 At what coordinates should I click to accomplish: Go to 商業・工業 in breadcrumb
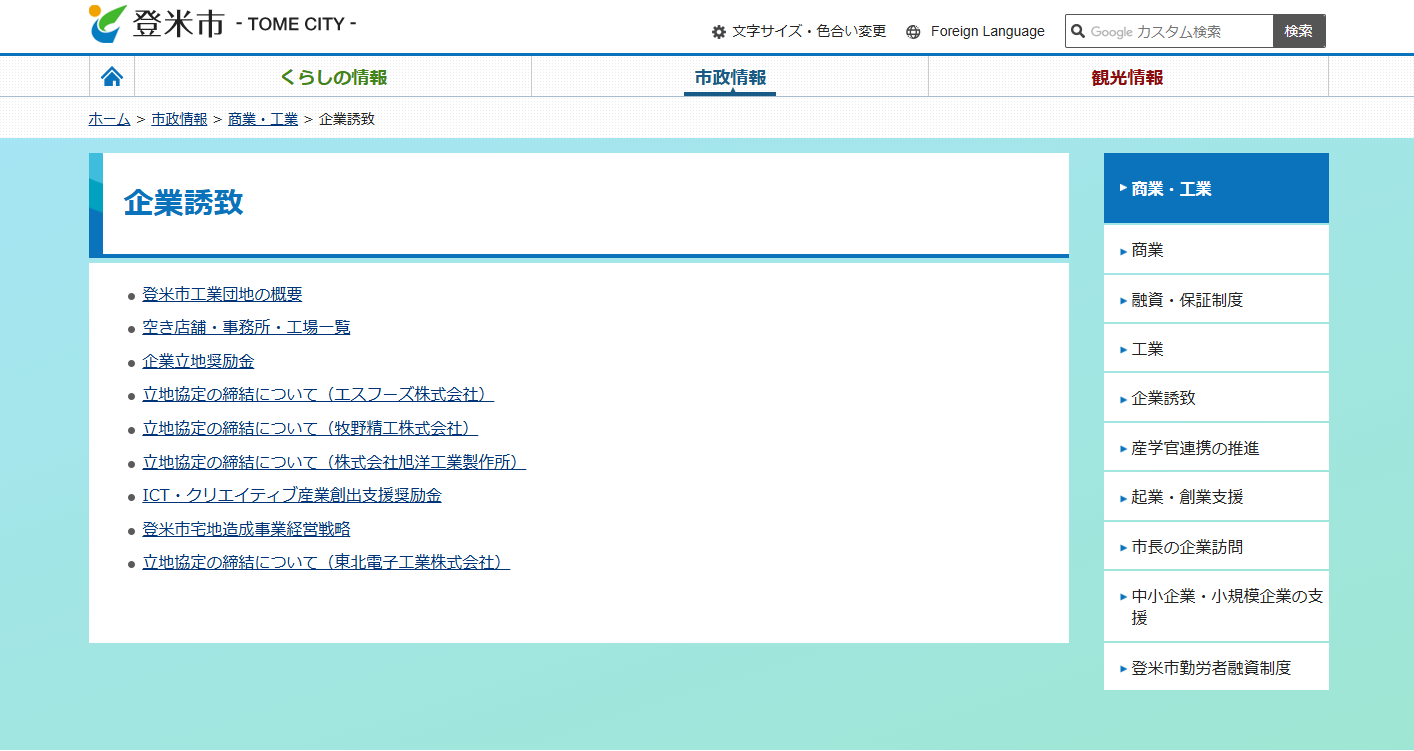pyautogui.click(x=263, y=119)
